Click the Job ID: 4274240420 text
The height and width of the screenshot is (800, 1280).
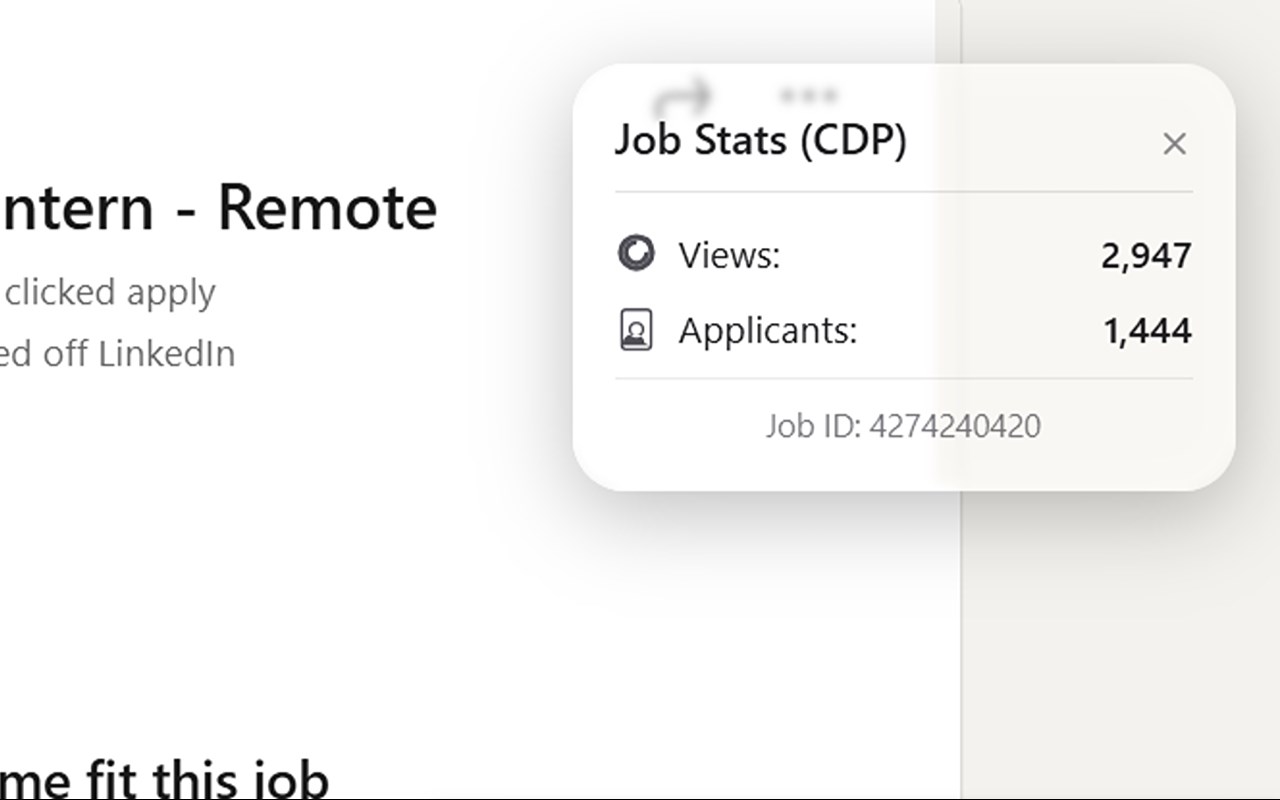coord(903,426)
